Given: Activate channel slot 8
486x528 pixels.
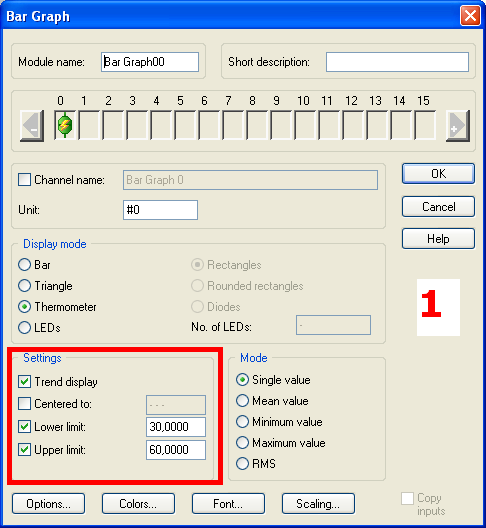Looking at the screenshot, I should 257,125.
